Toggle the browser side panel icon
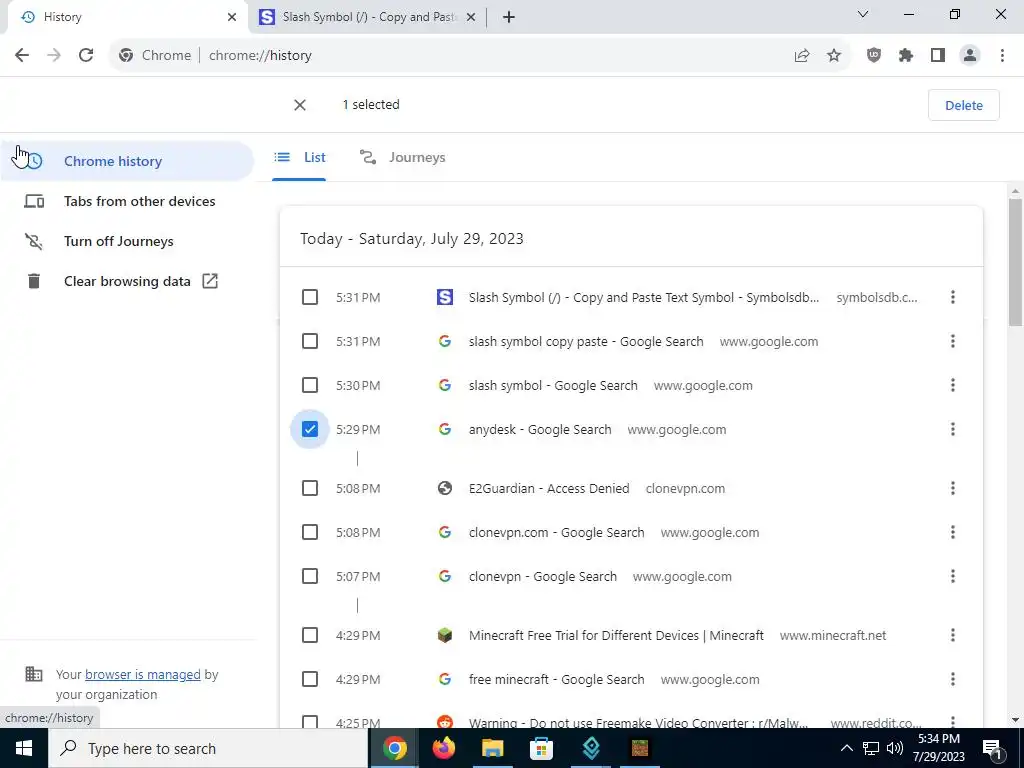1024x768 pixels. [938, 56]
